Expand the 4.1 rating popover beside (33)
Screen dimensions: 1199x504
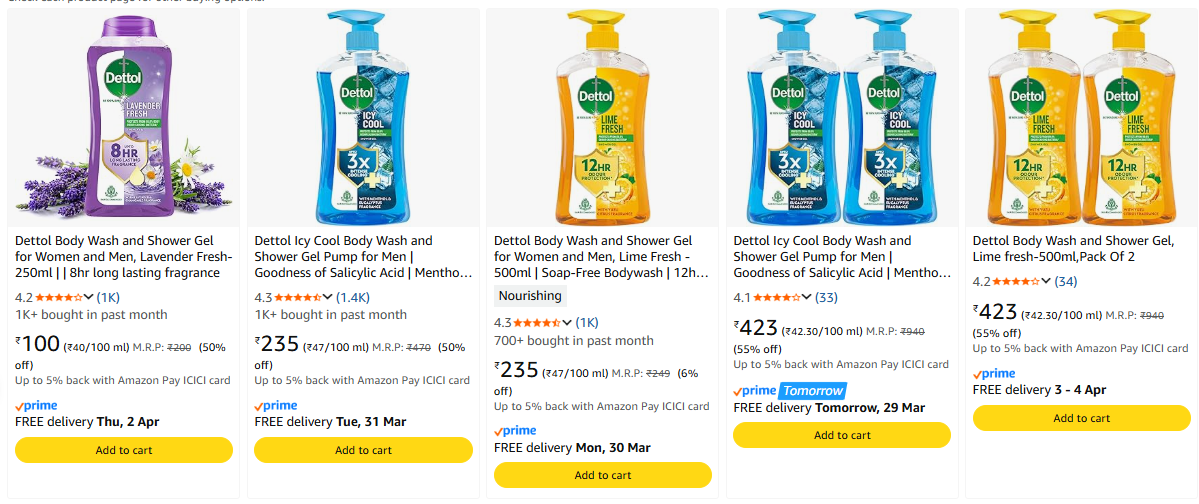(x=807, y=297)
